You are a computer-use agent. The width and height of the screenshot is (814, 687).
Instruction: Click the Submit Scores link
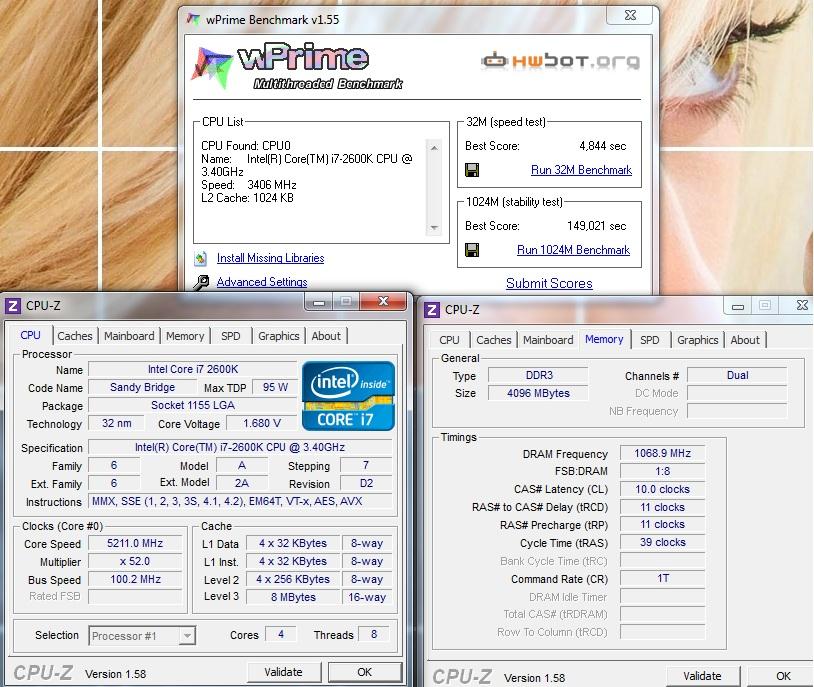coord(549,284)
